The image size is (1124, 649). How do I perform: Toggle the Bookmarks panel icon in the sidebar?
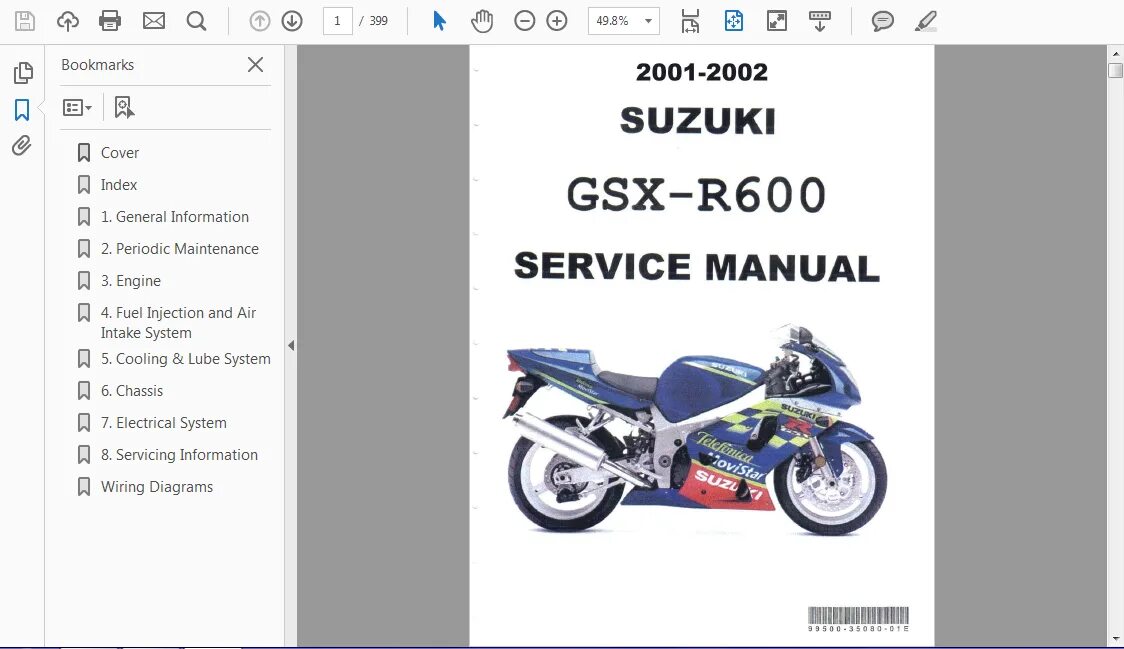[22, 110]
